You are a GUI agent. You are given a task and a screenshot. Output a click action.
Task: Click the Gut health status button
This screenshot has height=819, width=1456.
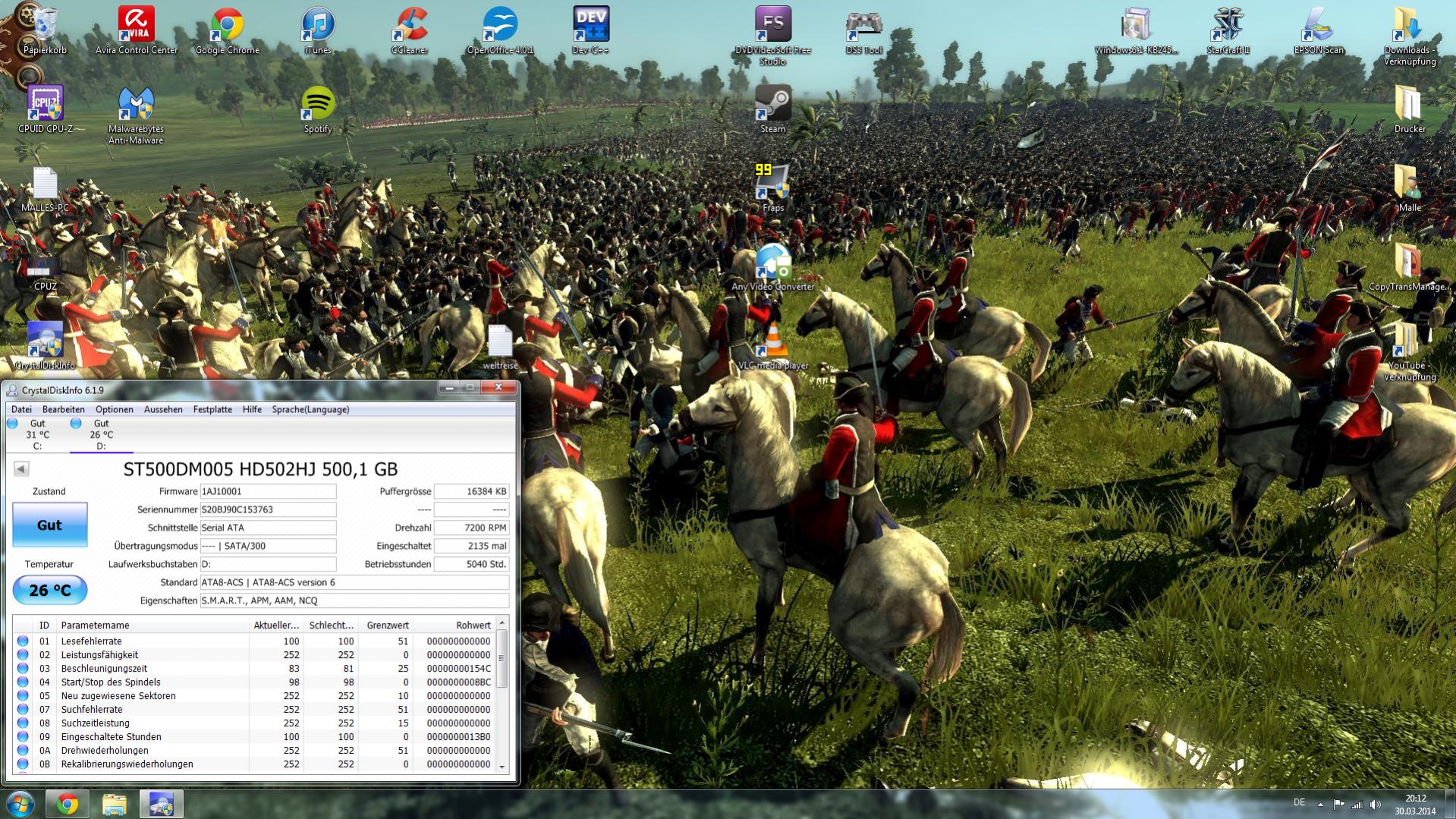pos(50,524)
